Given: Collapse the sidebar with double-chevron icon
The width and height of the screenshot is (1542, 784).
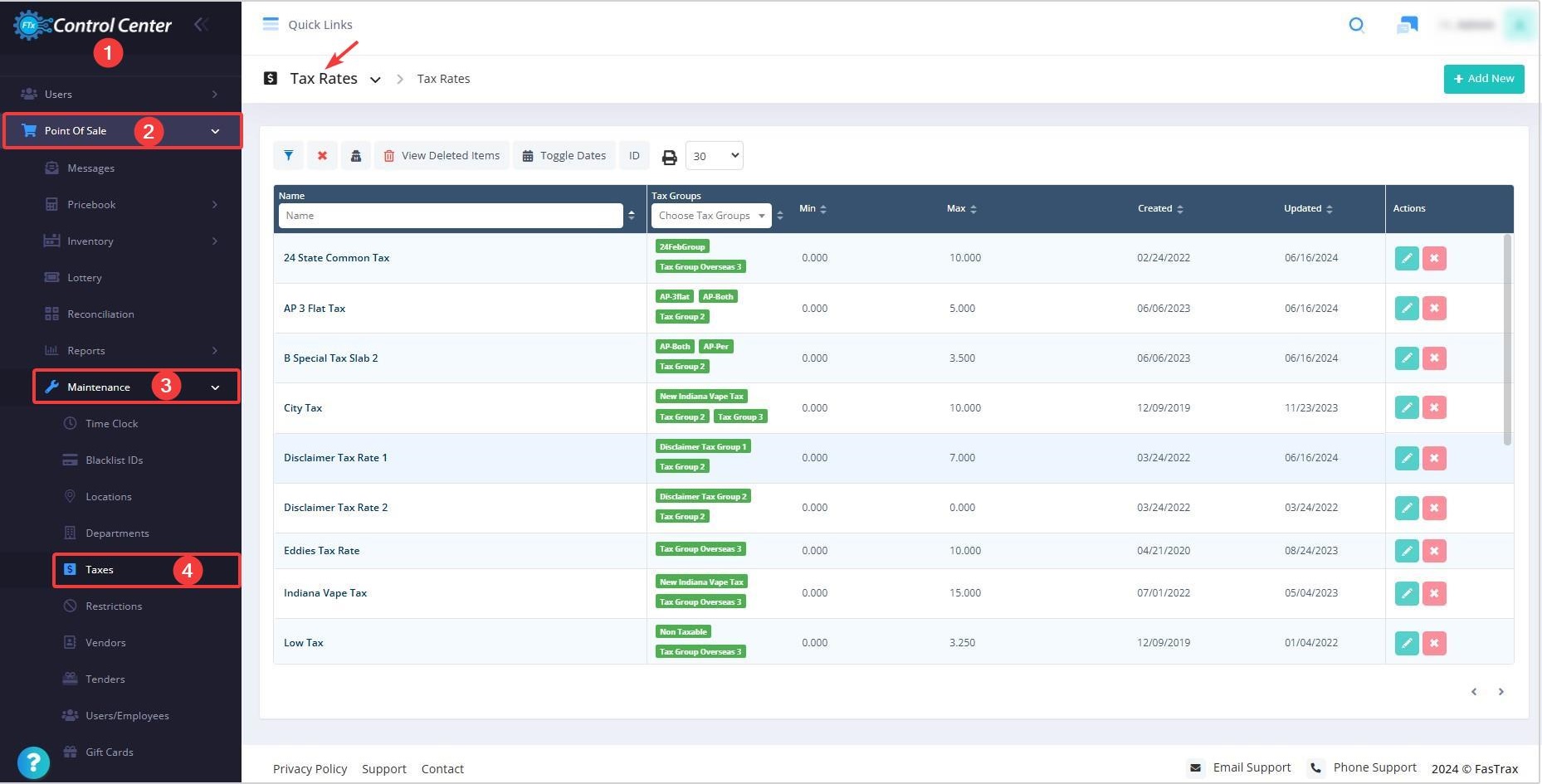Looking at the screenshot, I should [200, 24].
